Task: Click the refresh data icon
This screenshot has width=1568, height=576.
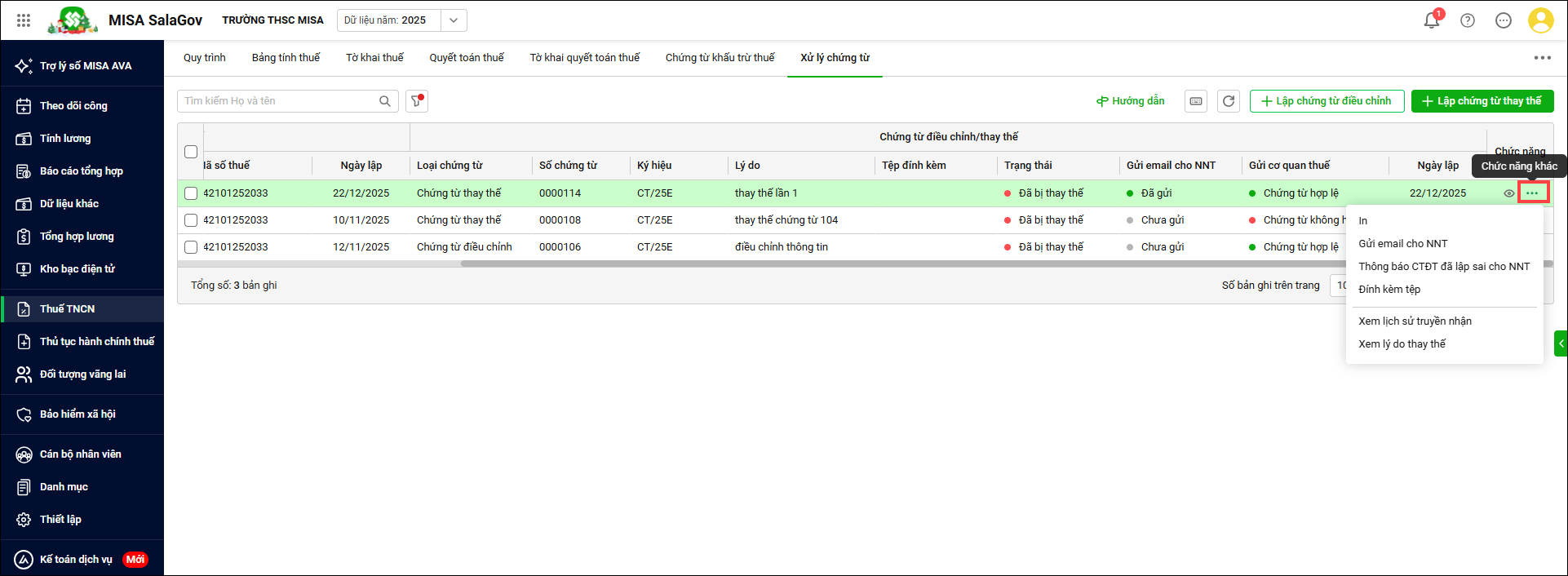Action: [x=1229, y=101]
